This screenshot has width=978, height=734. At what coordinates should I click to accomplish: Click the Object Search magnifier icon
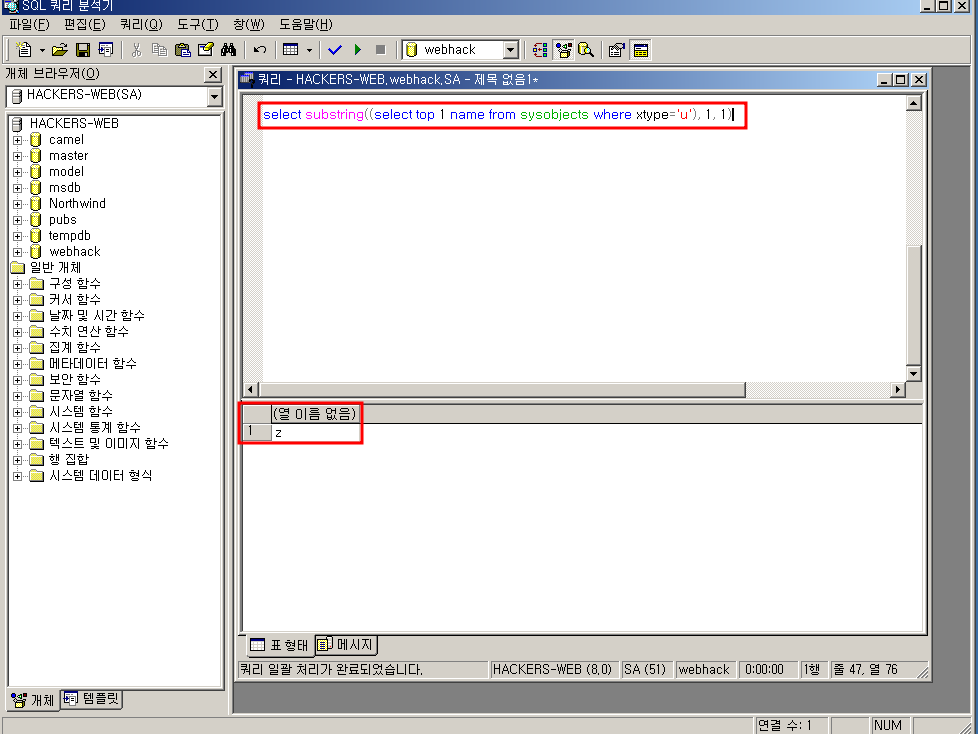point(586,50)
